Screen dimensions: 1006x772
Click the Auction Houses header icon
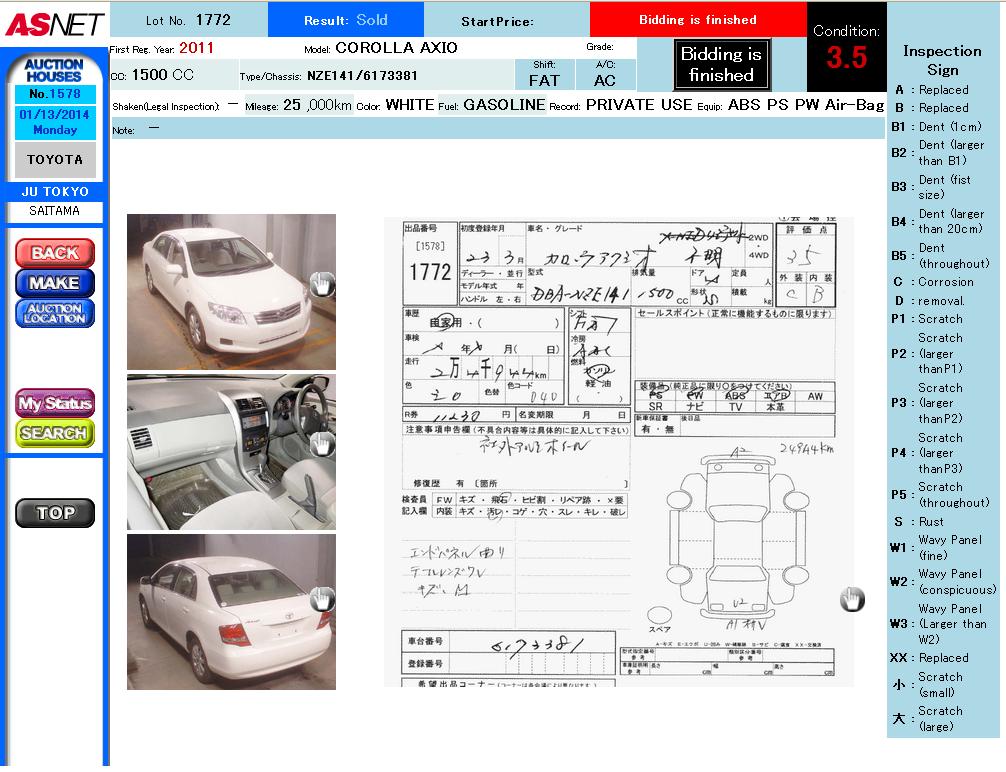click(55, 70)
